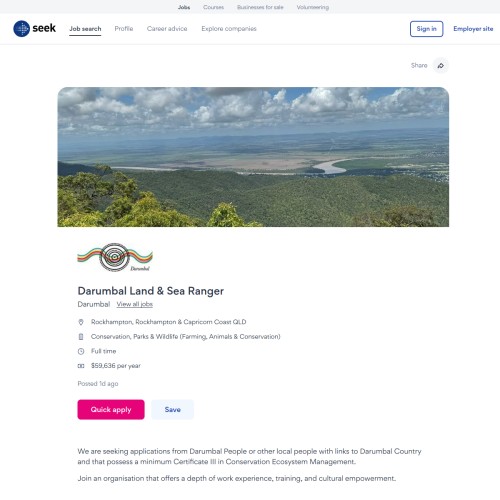Click the SEEK logo icon
The width and height of the screenshot is (500, 500).
[x=22, y=29]
